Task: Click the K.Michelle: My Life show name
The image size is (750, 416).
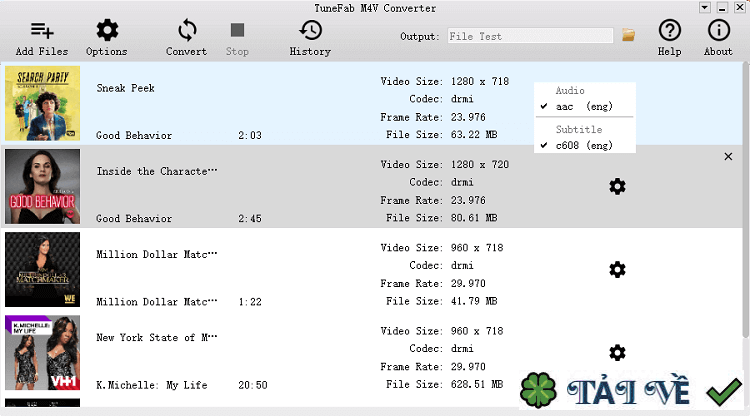Action: click(152, 385)
